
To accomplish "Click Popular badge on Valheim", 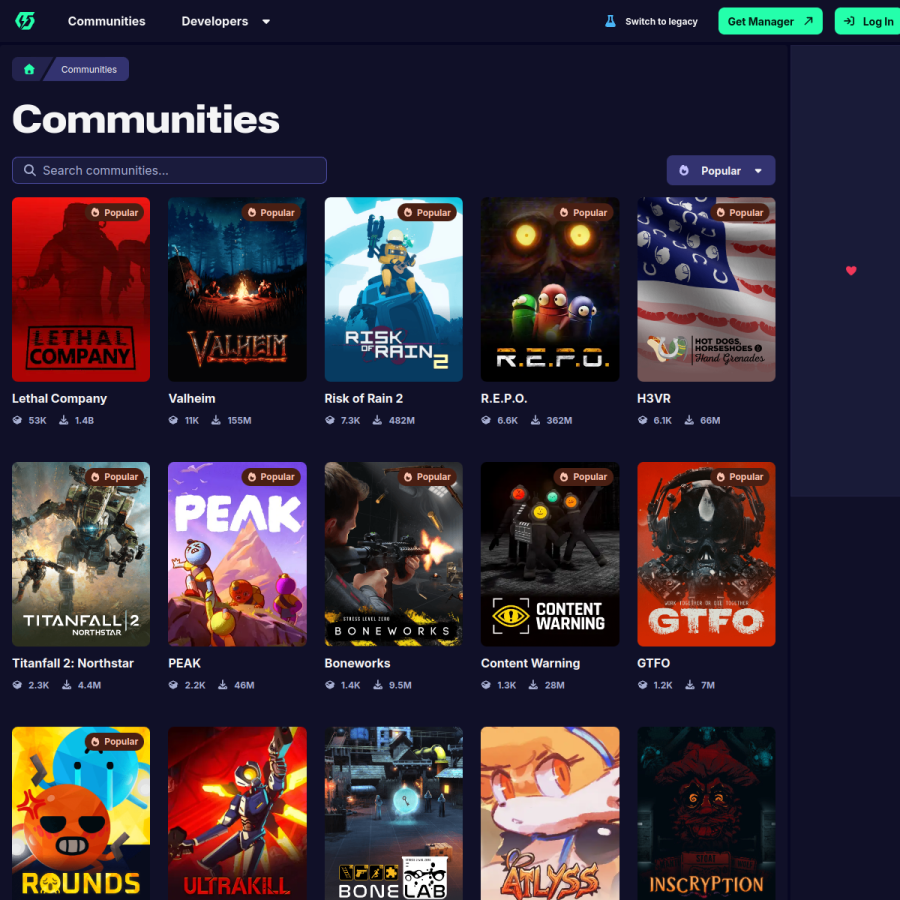I will coord(271,212).
